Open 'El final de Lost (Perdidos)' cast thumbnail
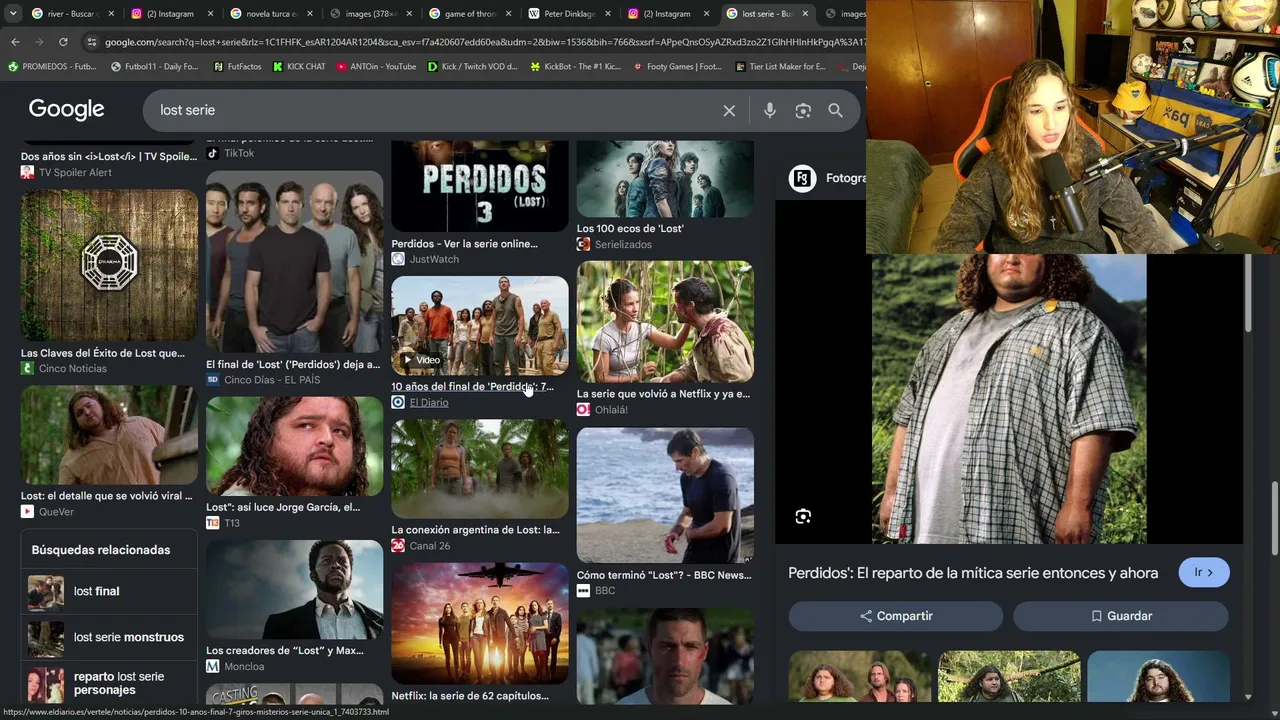1280x720 pixels. [x=294, y=262]
